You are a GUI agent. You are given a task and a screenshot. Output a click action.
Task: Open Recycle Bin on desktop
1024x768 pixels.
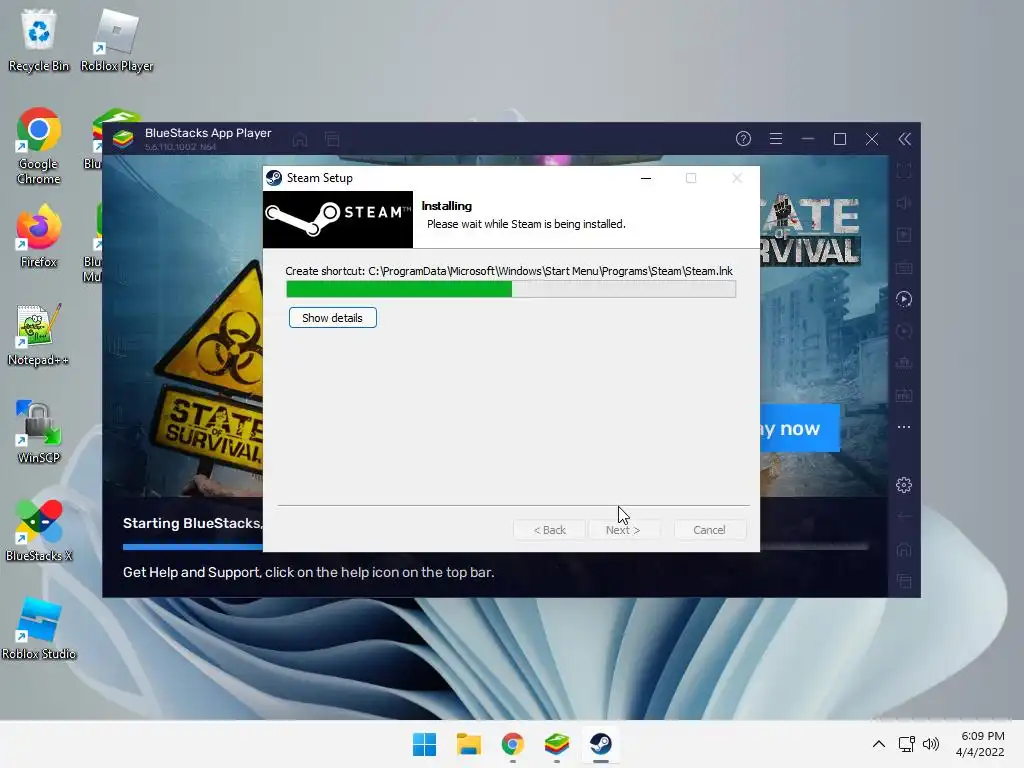pos(39,40)
